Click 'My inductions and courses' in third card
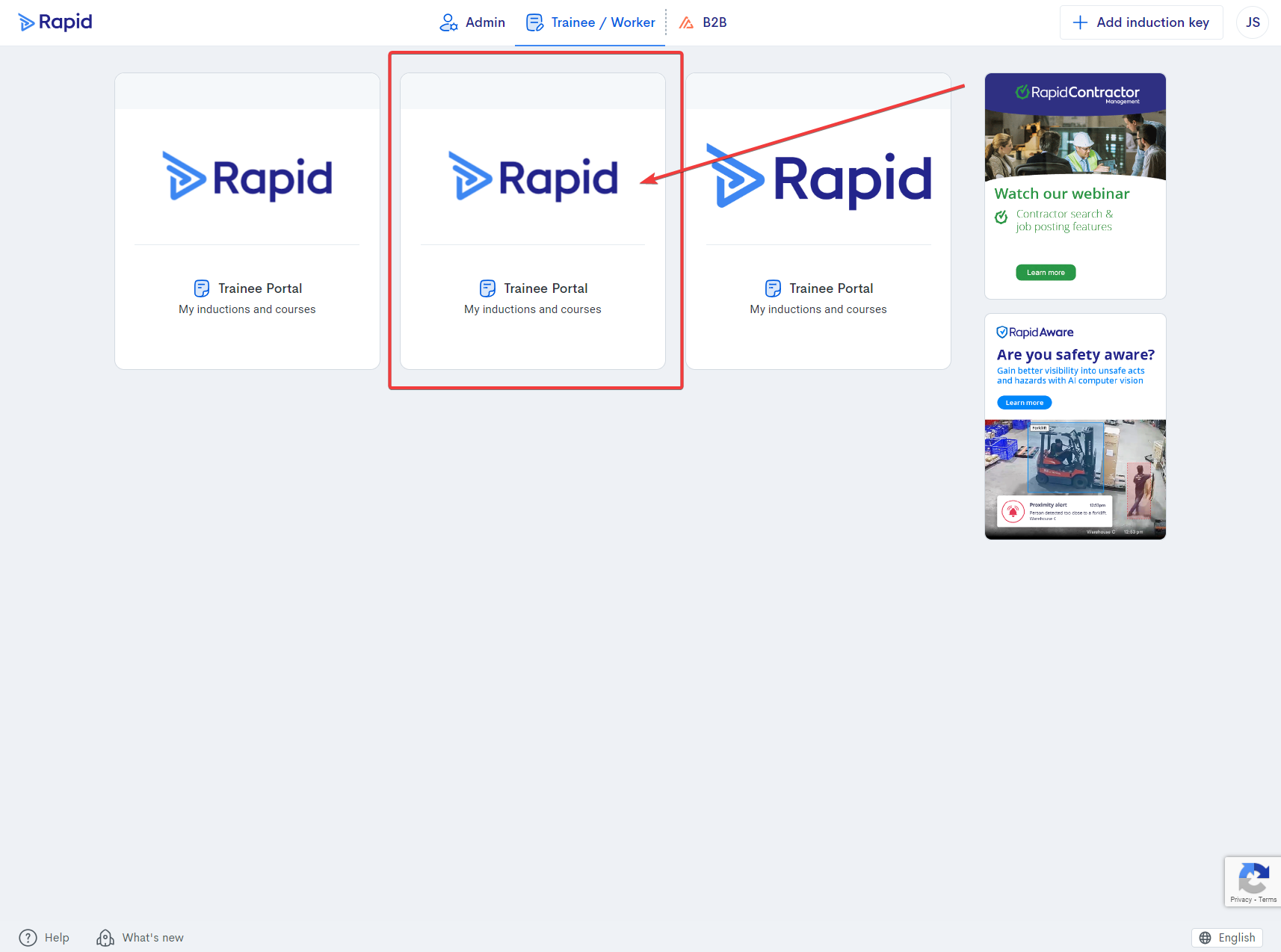 point(818,309)
